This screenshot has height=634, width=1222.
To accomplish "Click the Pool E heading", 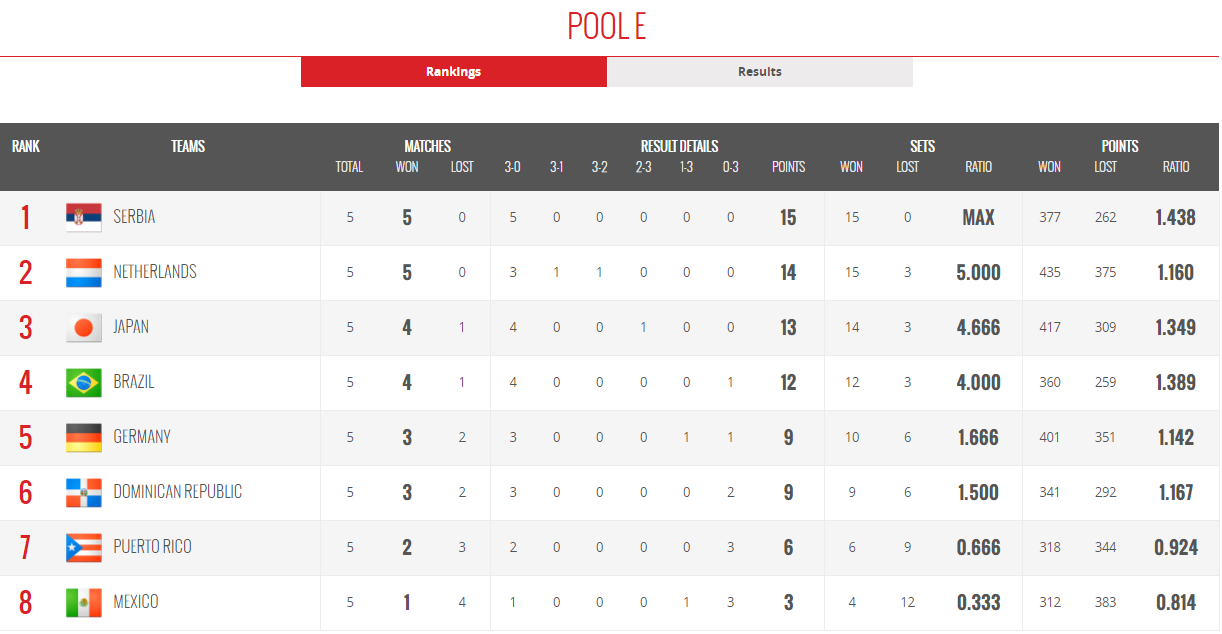I will tap(607, 26).
